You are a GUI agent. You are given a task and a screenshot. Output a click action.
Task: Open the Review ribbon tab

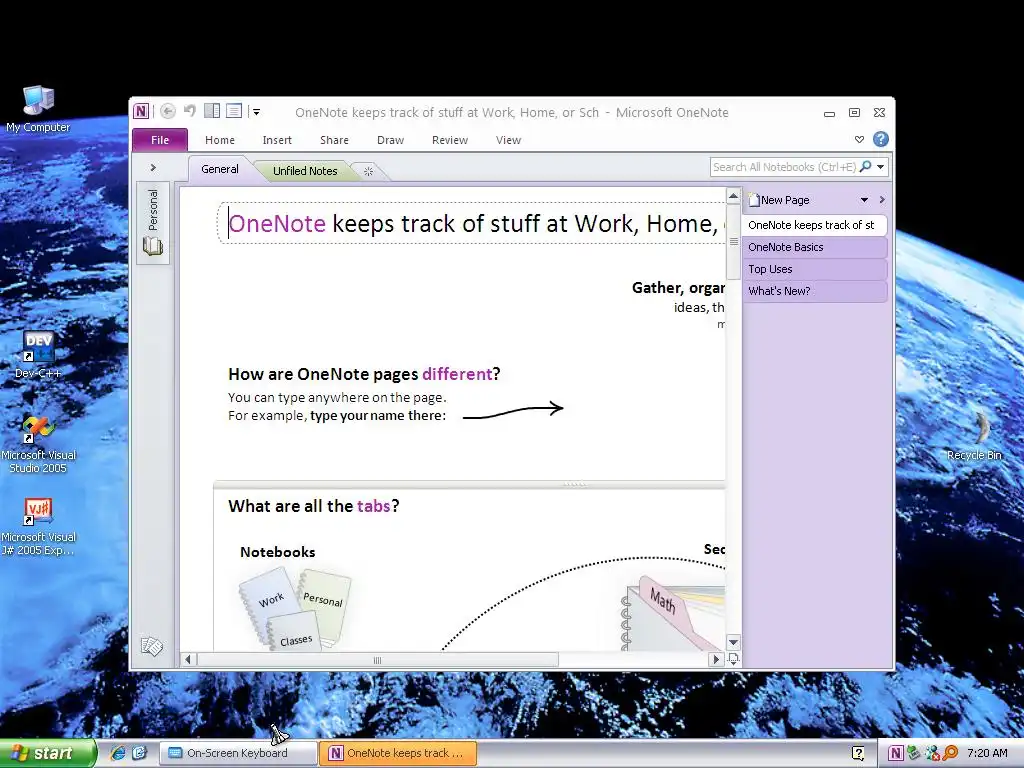pyautogui.click(x=450, y=140)
